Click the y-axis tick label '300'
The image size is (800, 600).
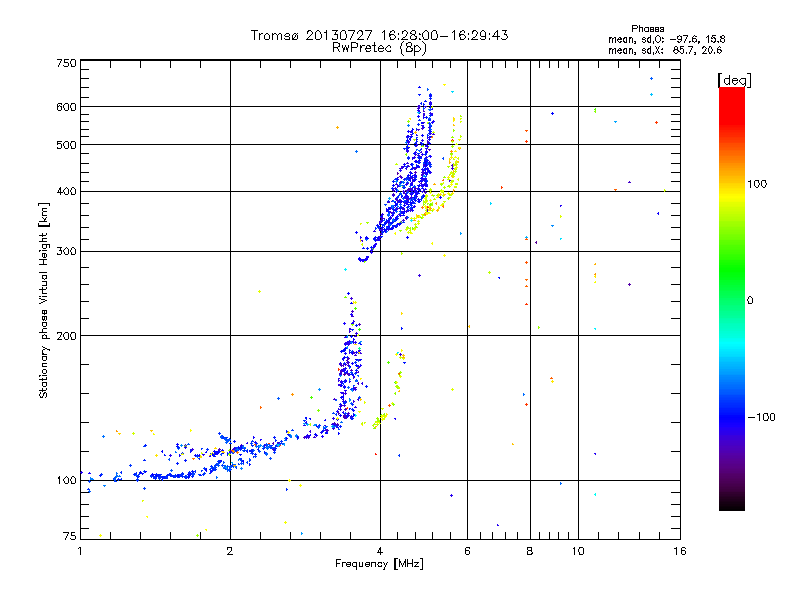point(66,252)
